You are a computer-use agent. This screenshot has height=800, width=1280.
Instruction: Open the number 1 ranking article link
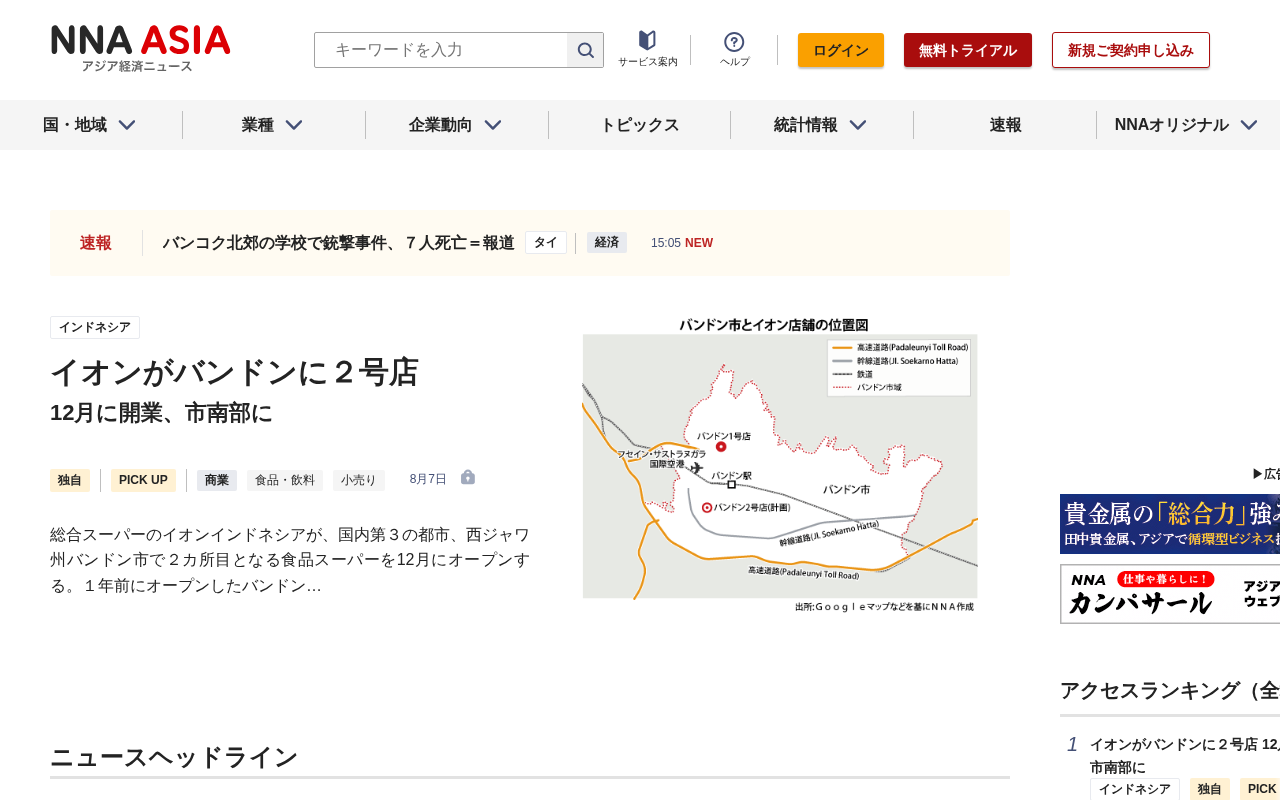click(1185, 756)
